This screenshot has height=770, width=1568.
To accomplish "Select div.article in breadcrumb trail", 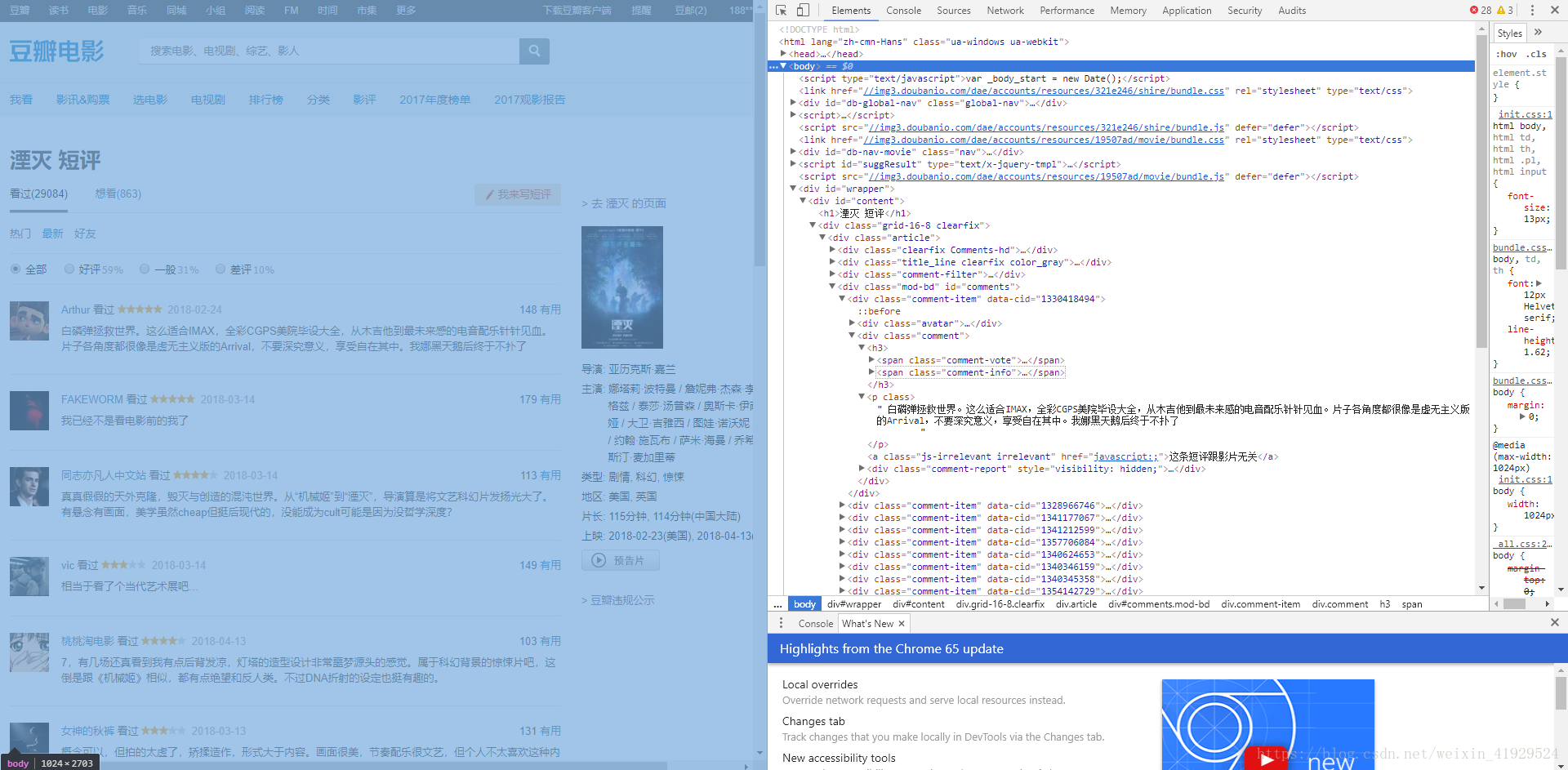I will tap(1076, 604).
